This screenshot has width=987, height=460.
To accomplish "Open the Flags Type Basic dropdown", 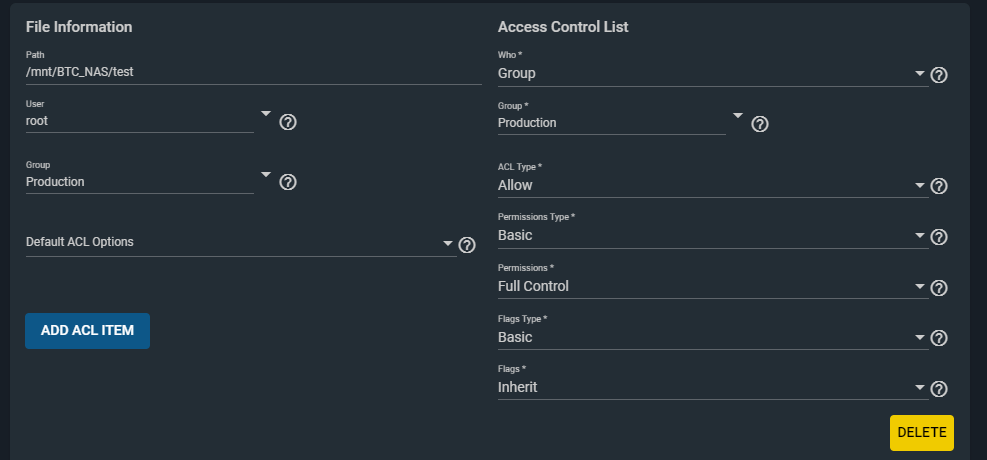I will [713, 337].
